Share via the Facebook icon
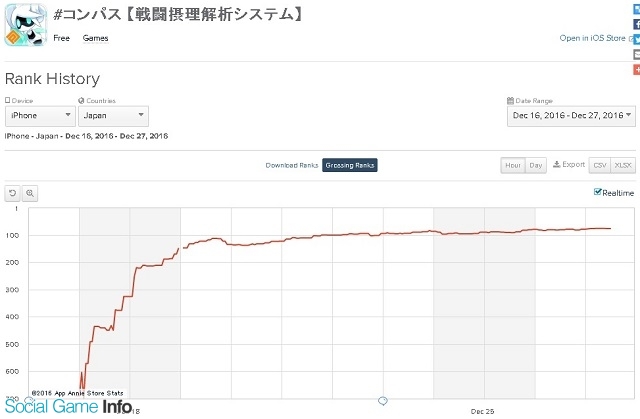Image resolution: width=640 pixels, height=419 pixels. (x=636, y=24)
